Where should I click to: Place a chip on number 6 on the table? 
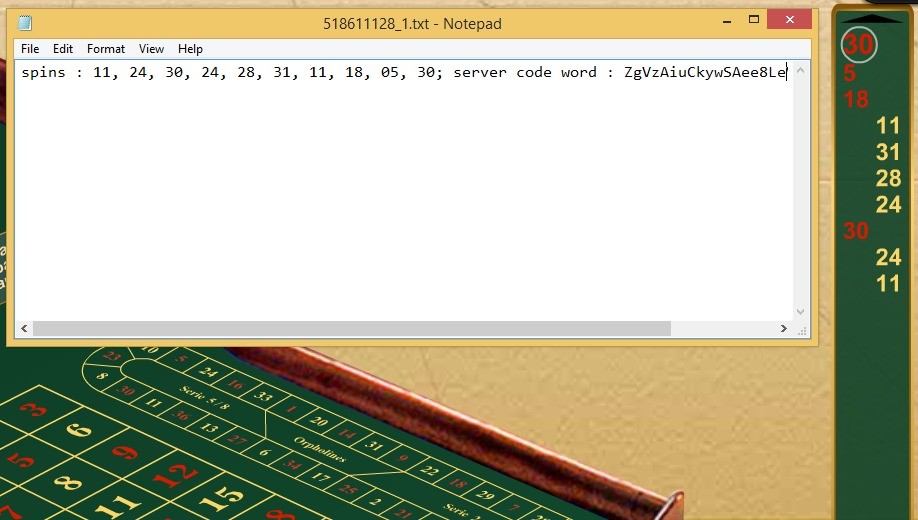(x=80, y=432)
